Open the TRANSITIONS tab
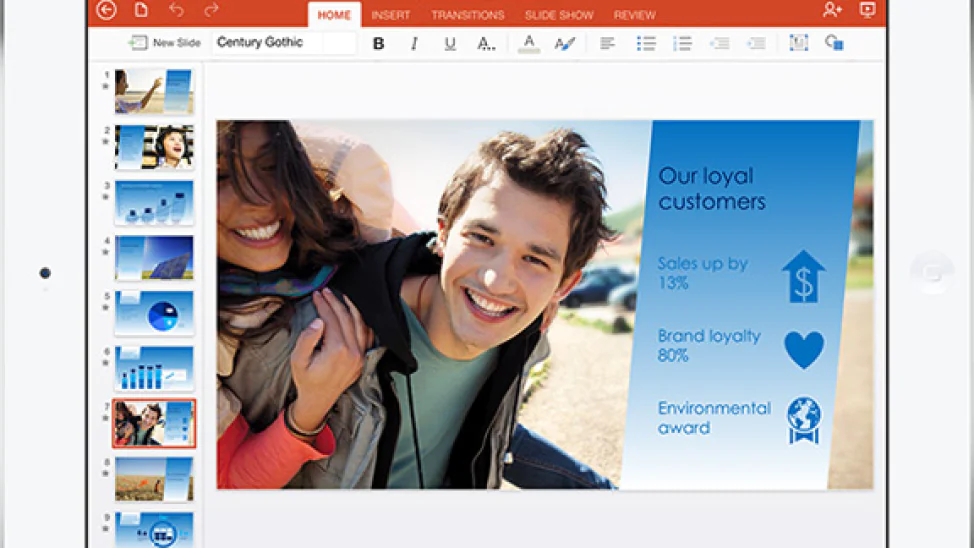 pos(468,15)
